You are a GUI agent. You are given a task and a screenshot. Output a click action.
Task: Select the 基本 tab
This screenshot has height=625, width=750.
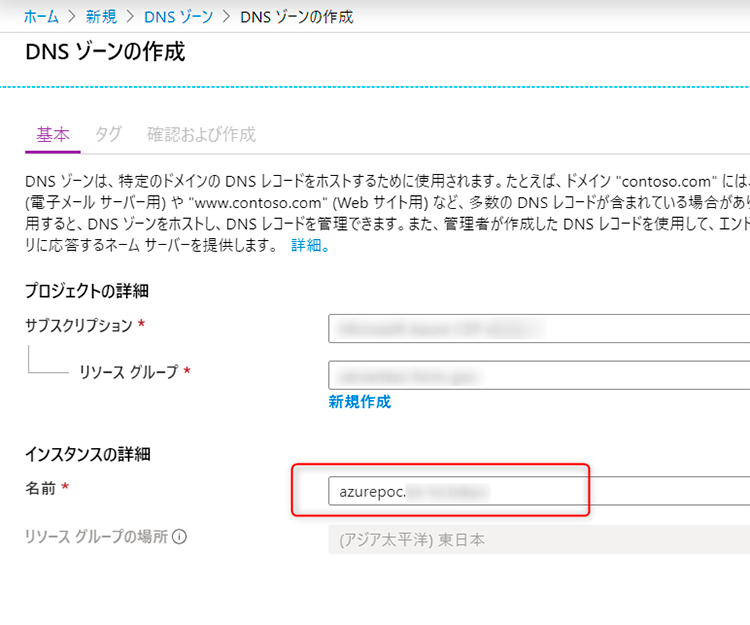point(52,135)
